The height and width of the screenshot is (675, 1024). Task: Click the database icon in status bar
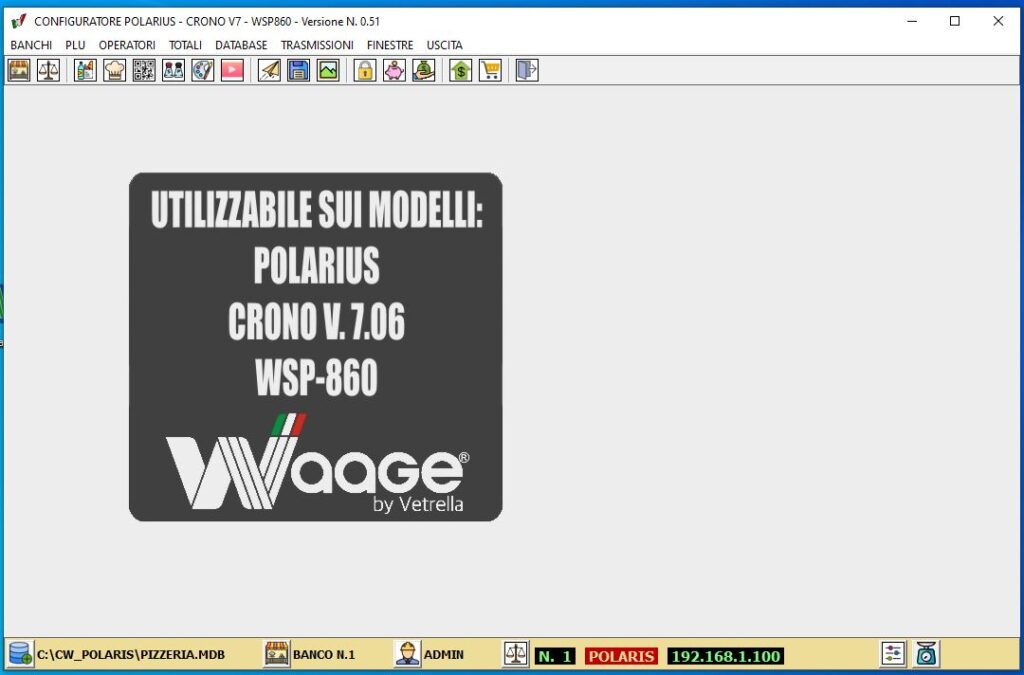coord(20,655)
